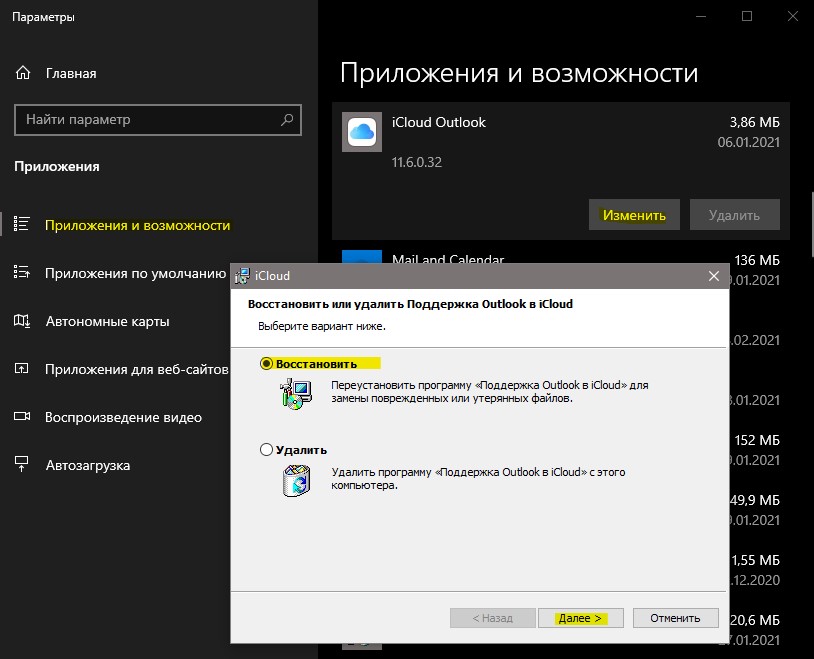
Task: Click the disabled < Назад button
Action: click(493, 618)
